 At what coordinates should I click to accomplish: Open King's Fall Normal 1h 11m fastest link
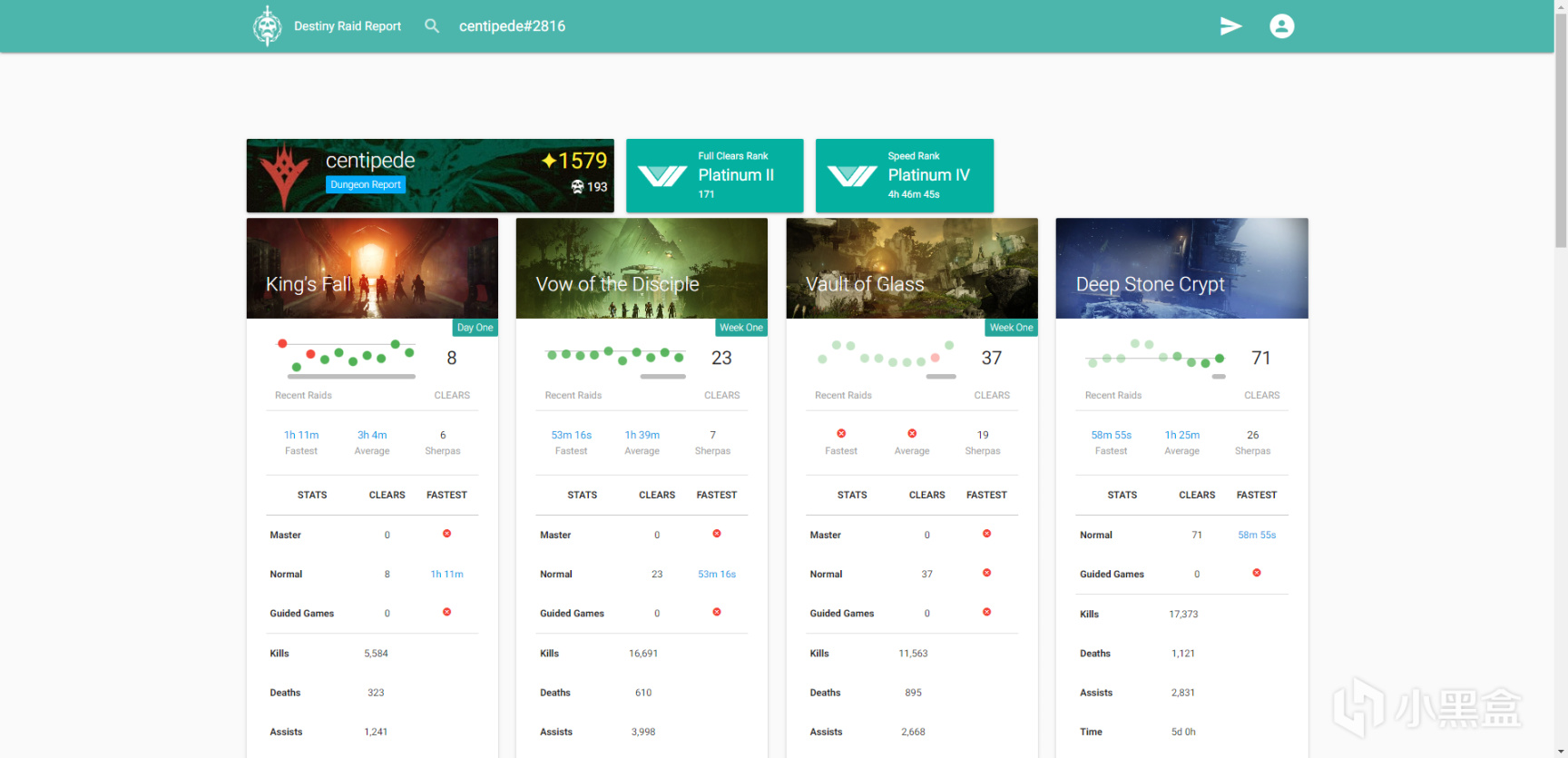click(x=446, y=574)
